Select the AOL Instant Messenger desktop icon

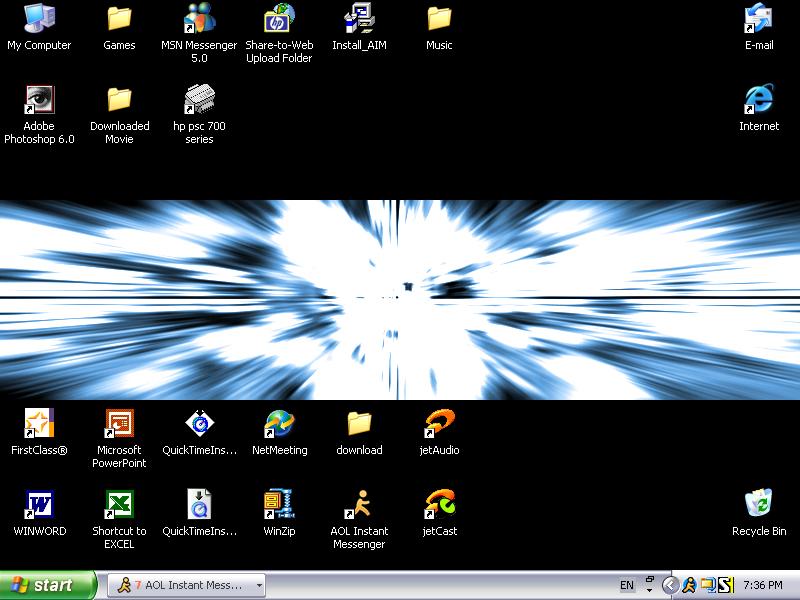pyautogui.click(x=359, y=505)
